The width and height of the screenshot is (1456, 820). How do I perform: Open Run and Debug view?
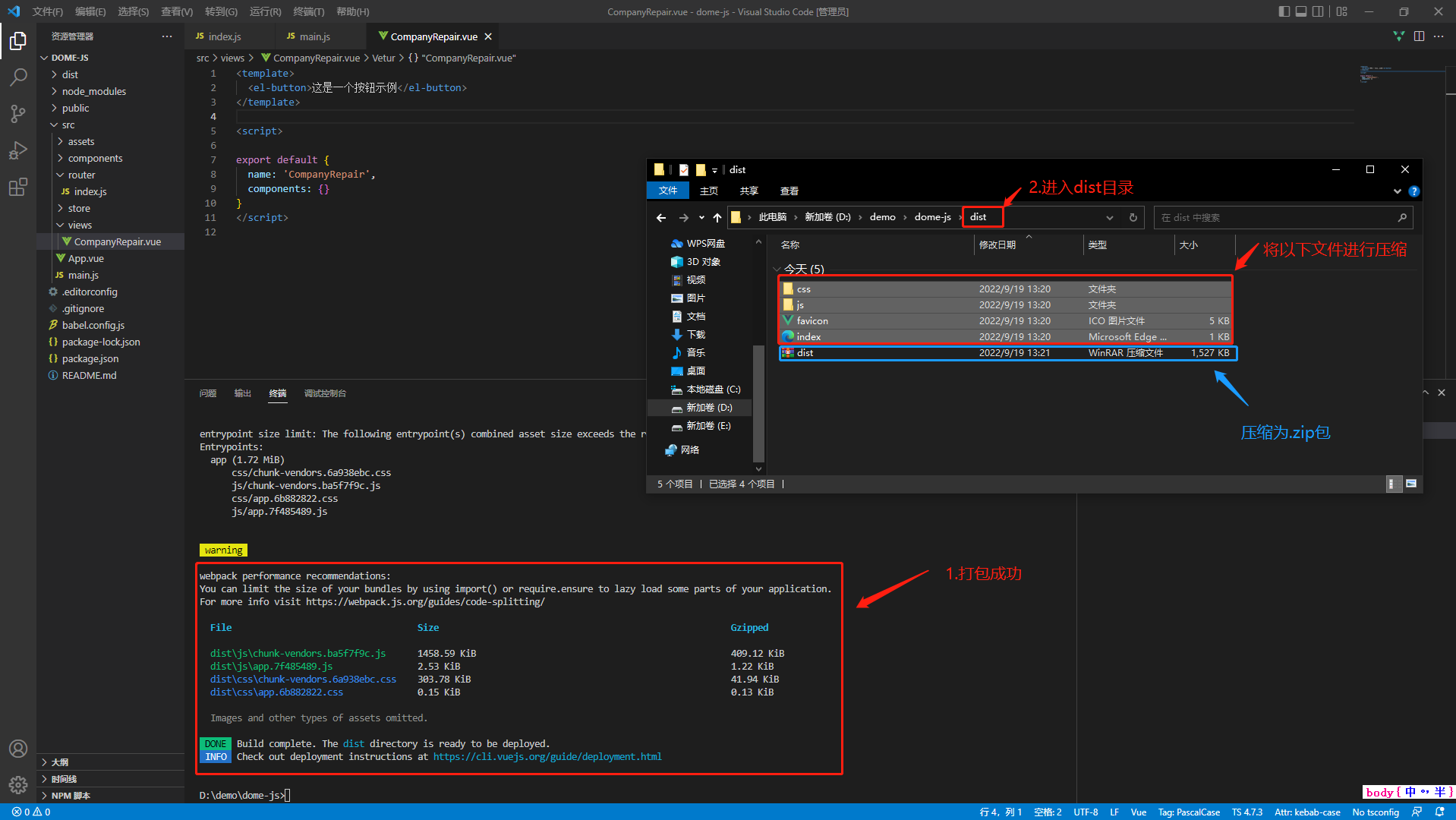(18, 150)
